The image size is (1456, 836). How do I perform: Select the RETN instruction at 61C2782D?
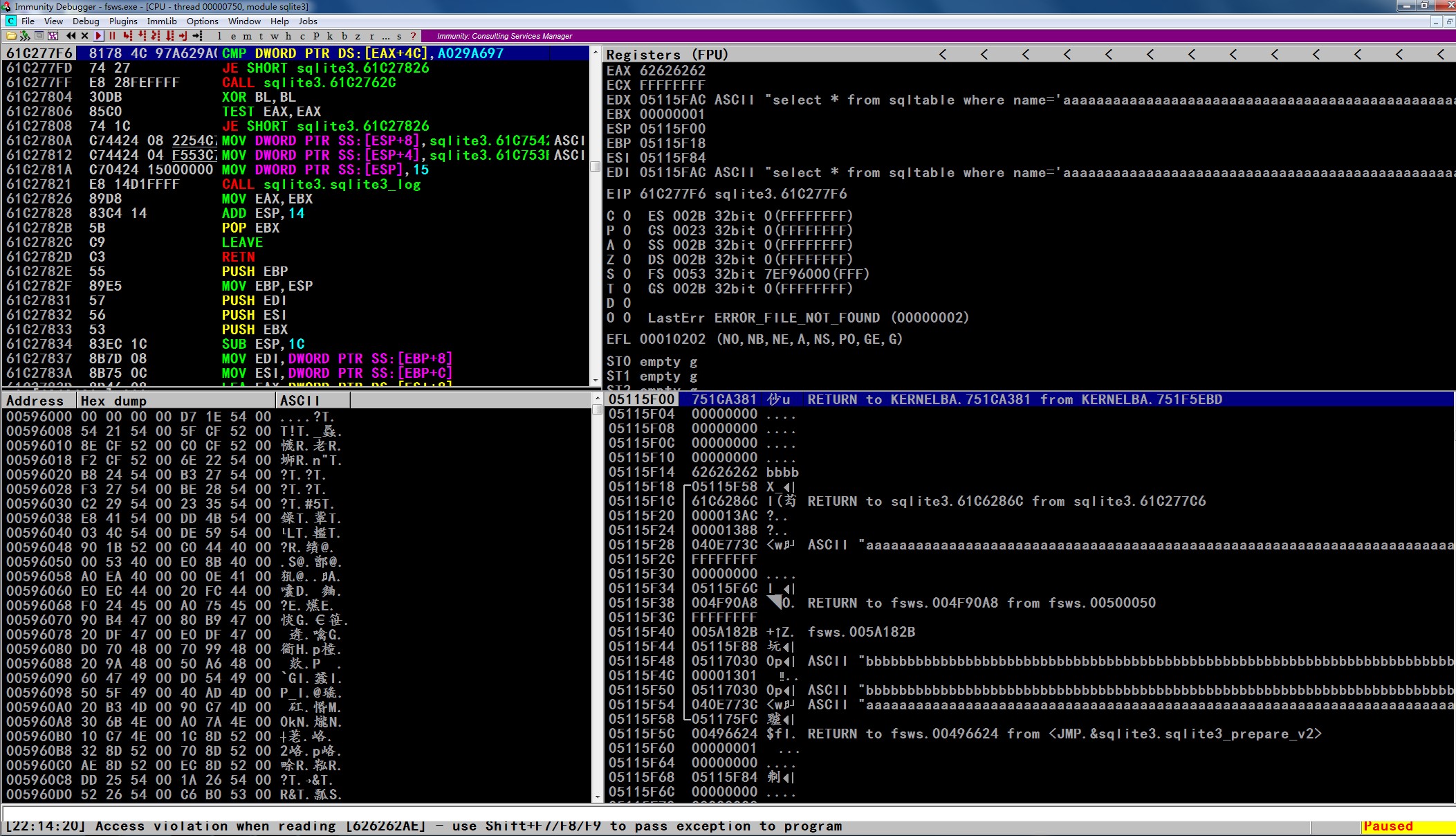coord(295,257)
